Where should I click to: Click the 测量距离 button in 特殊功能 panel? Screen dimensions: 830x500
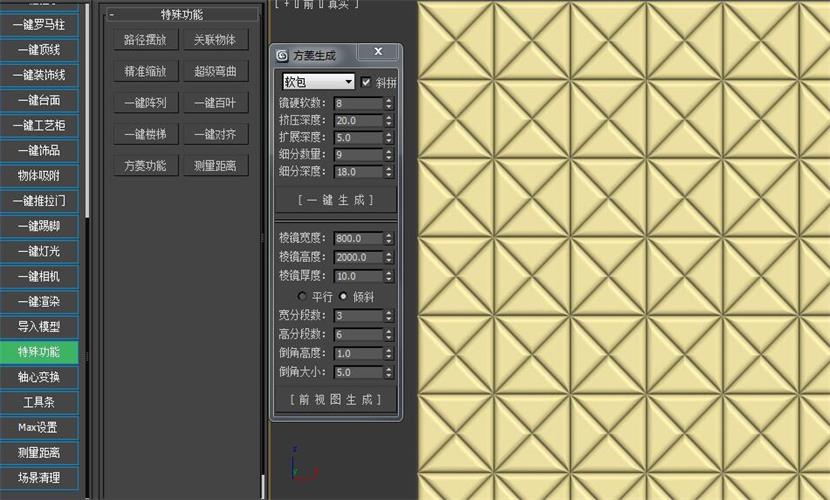pos(215,166)
